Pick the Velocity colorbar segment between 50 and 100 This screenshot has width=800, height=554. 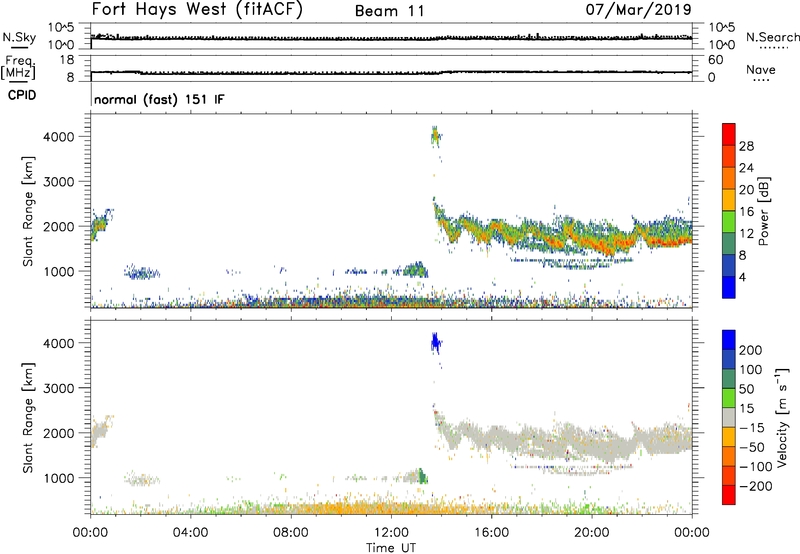[x=729, y=379]
